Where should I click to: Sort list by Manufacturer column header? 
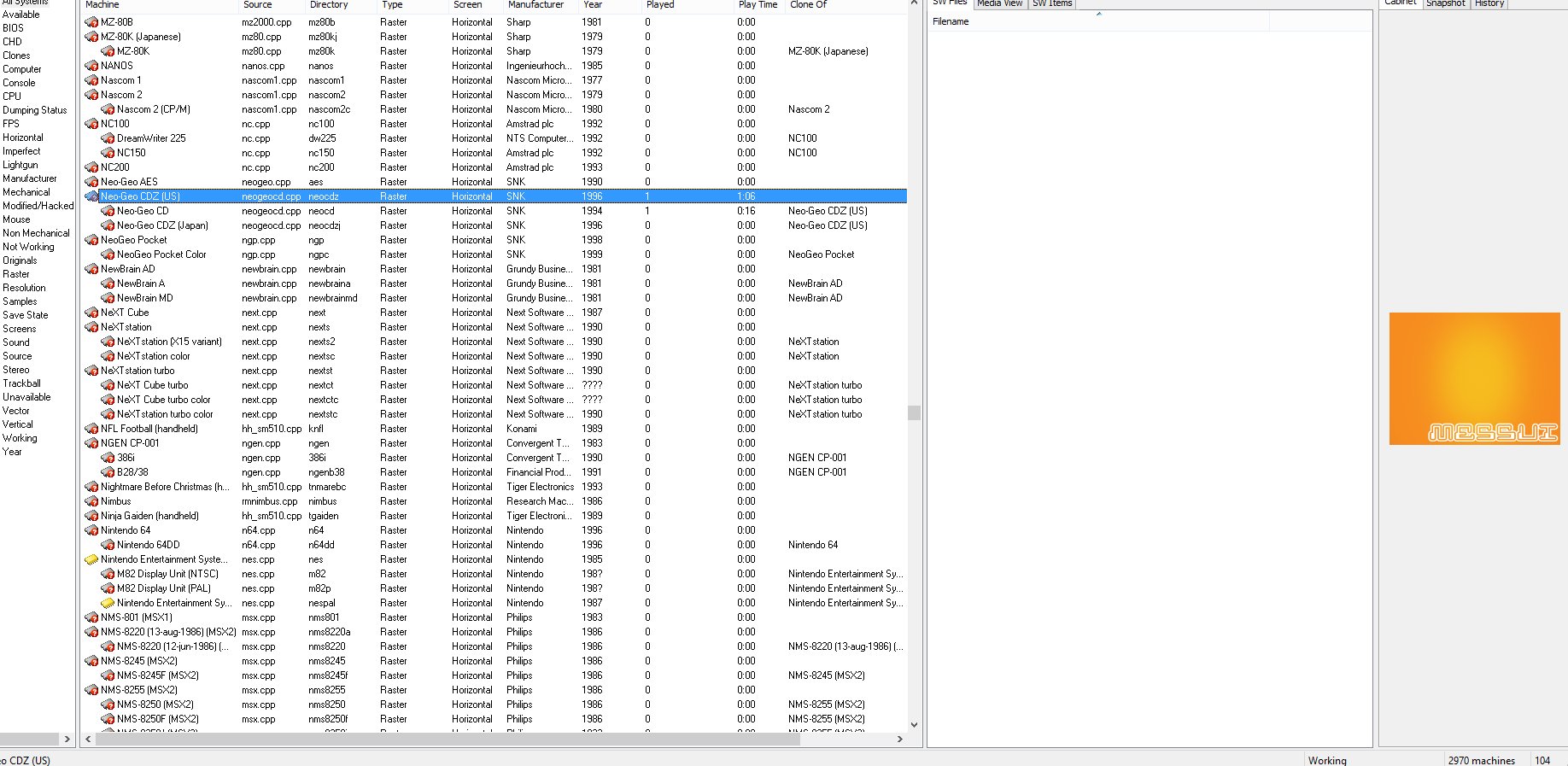(541, 5)
